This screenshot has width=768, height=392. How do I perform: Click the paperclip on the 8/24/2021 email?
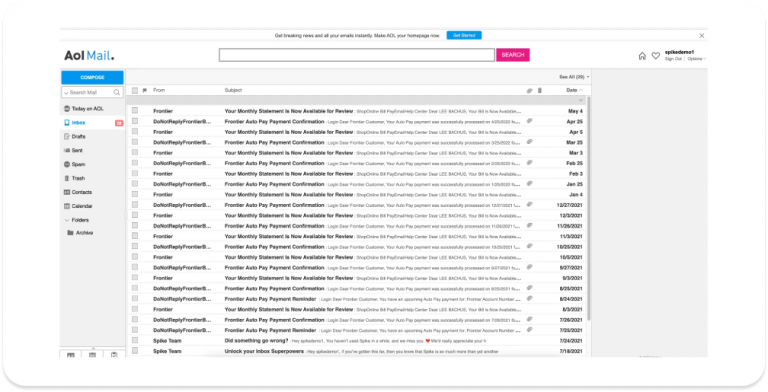point(529,298)
